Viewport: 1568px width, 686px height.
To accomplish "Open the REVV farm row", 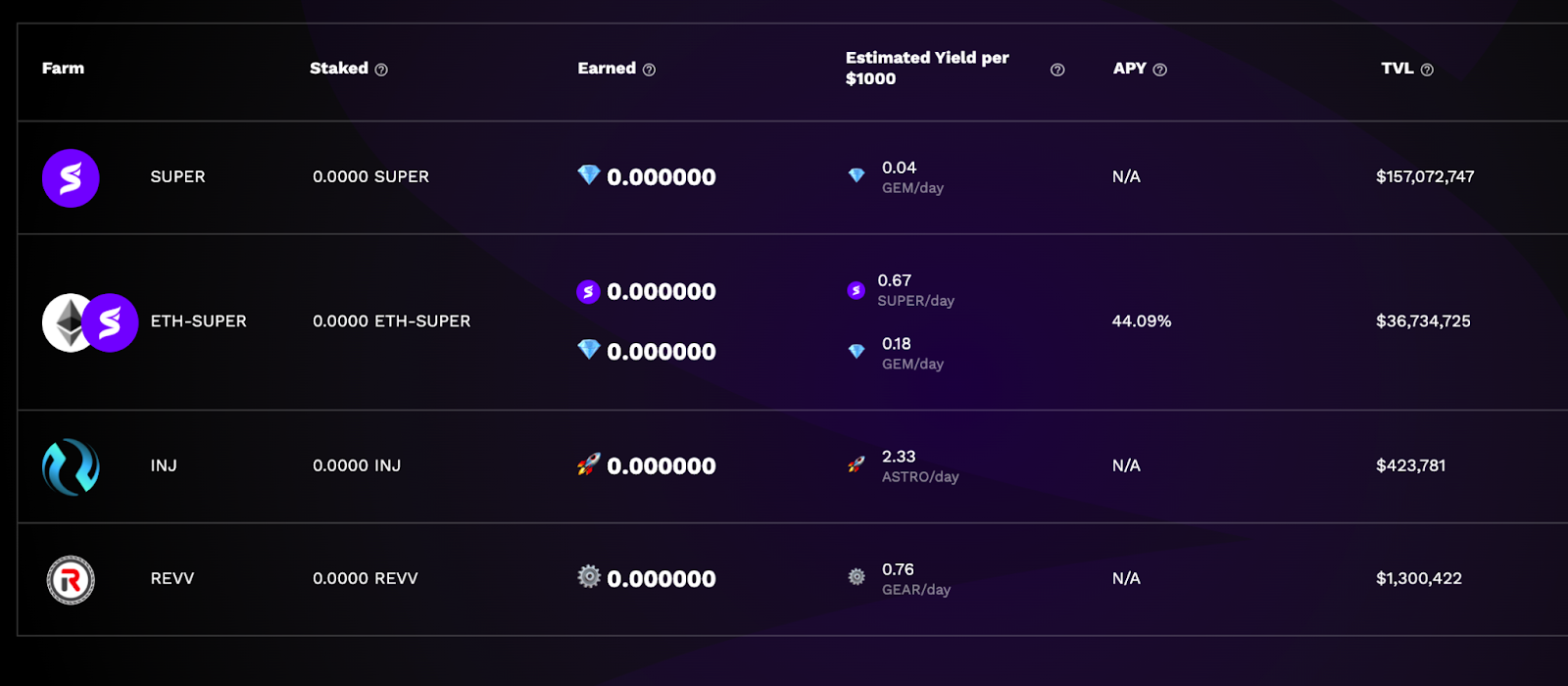I will [172, 579].
